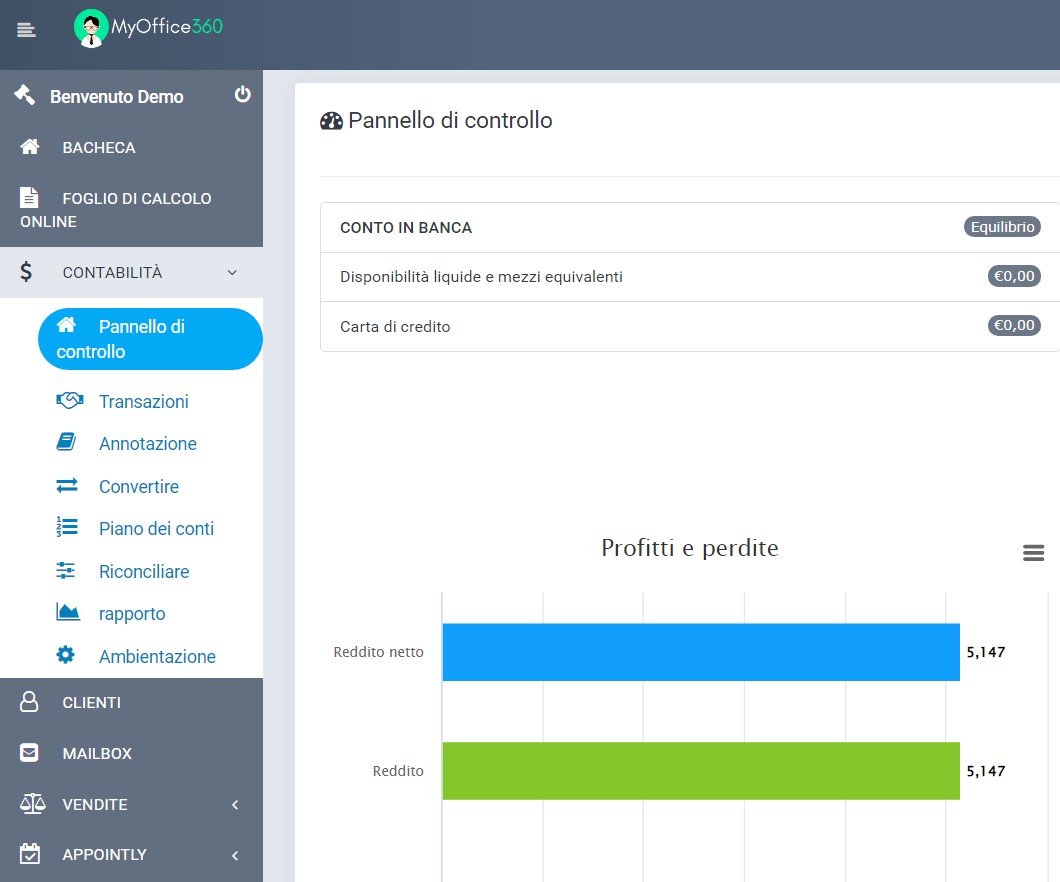Click the Disponibilità liquide €0,00 badge
The height and width of the screenshot is (882, 1060).
(1014, 276)
